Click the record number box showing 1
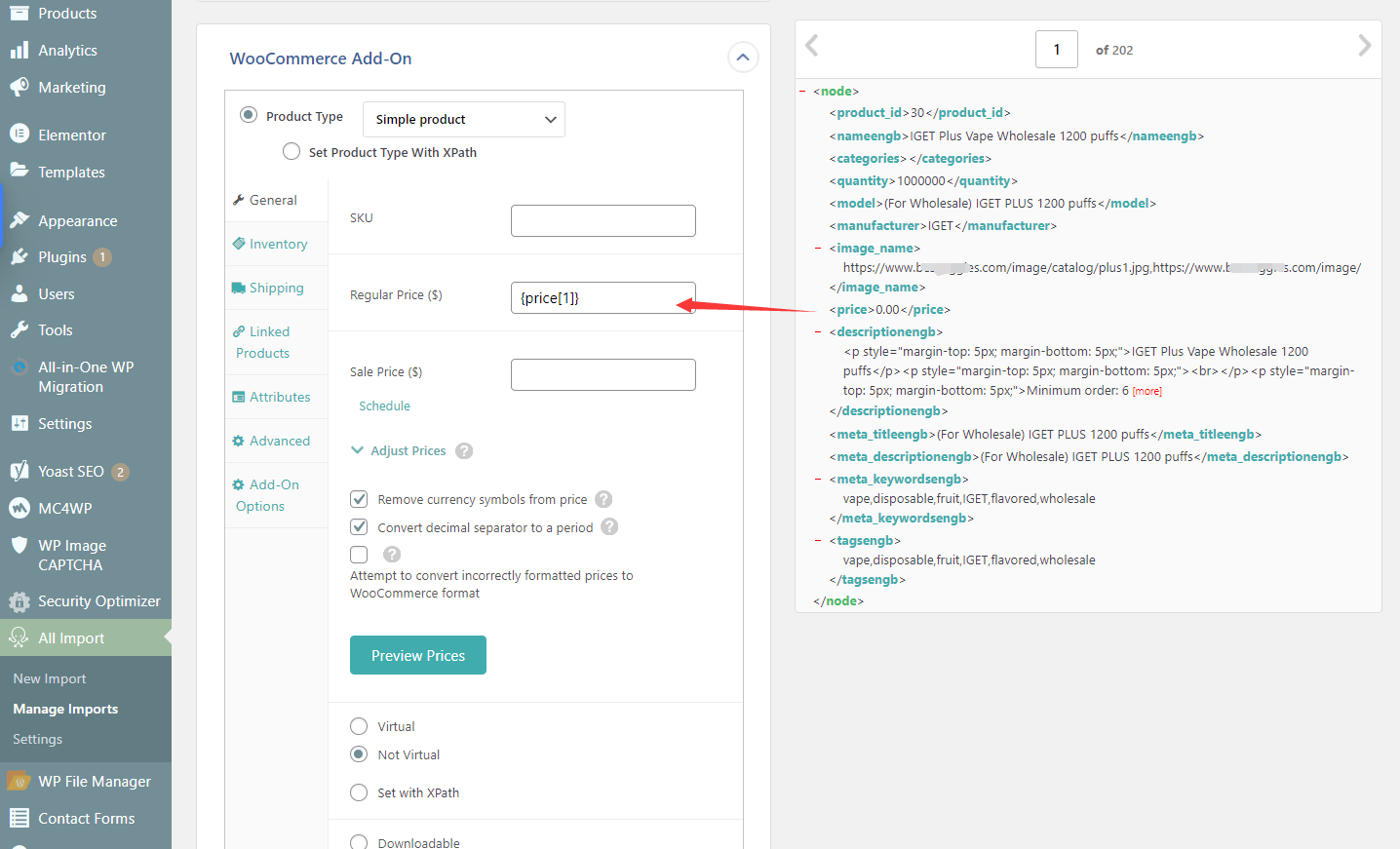The width and height of the screenshot is (1400, 849). pyautogui.click(x=1057, y=49)
